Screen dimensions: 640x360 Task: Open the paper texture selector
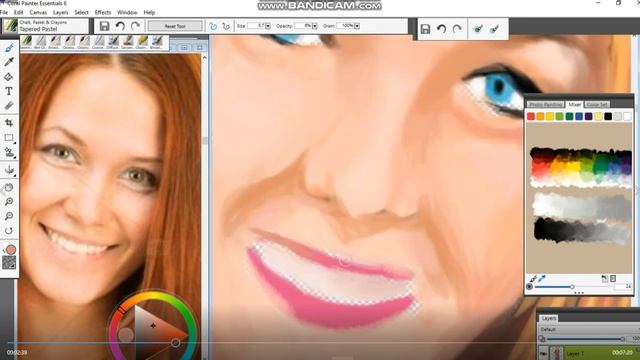click(9, 262)
